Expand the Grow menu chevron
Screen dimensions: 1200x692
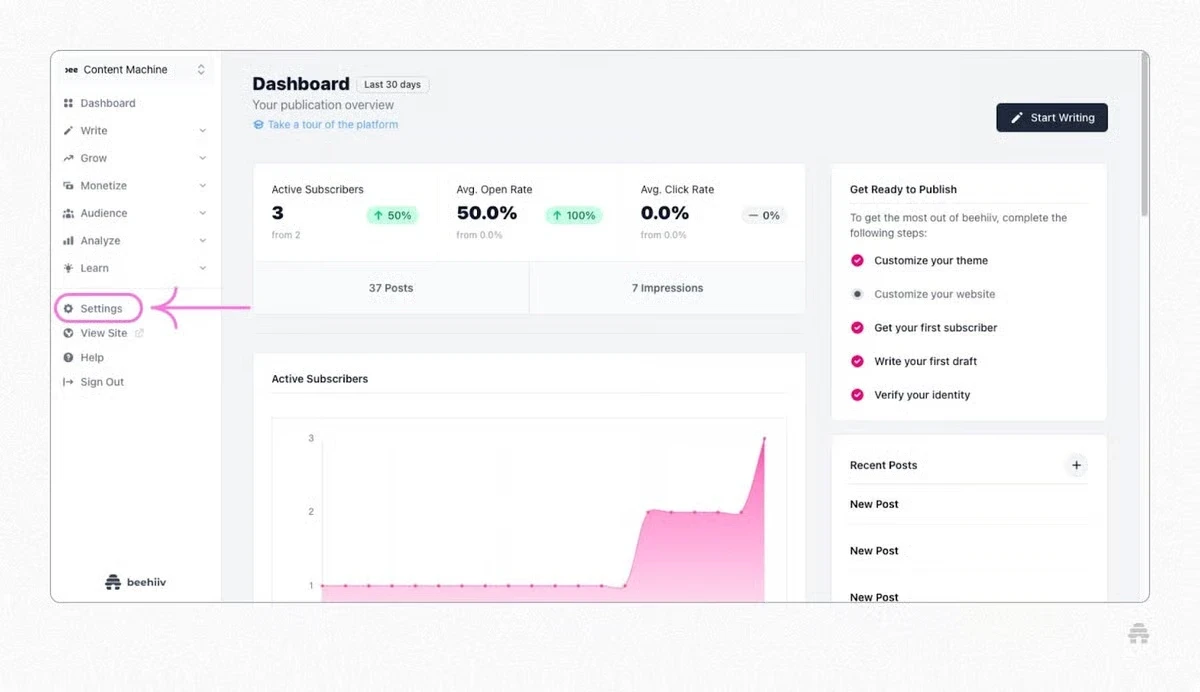point(202,158)
